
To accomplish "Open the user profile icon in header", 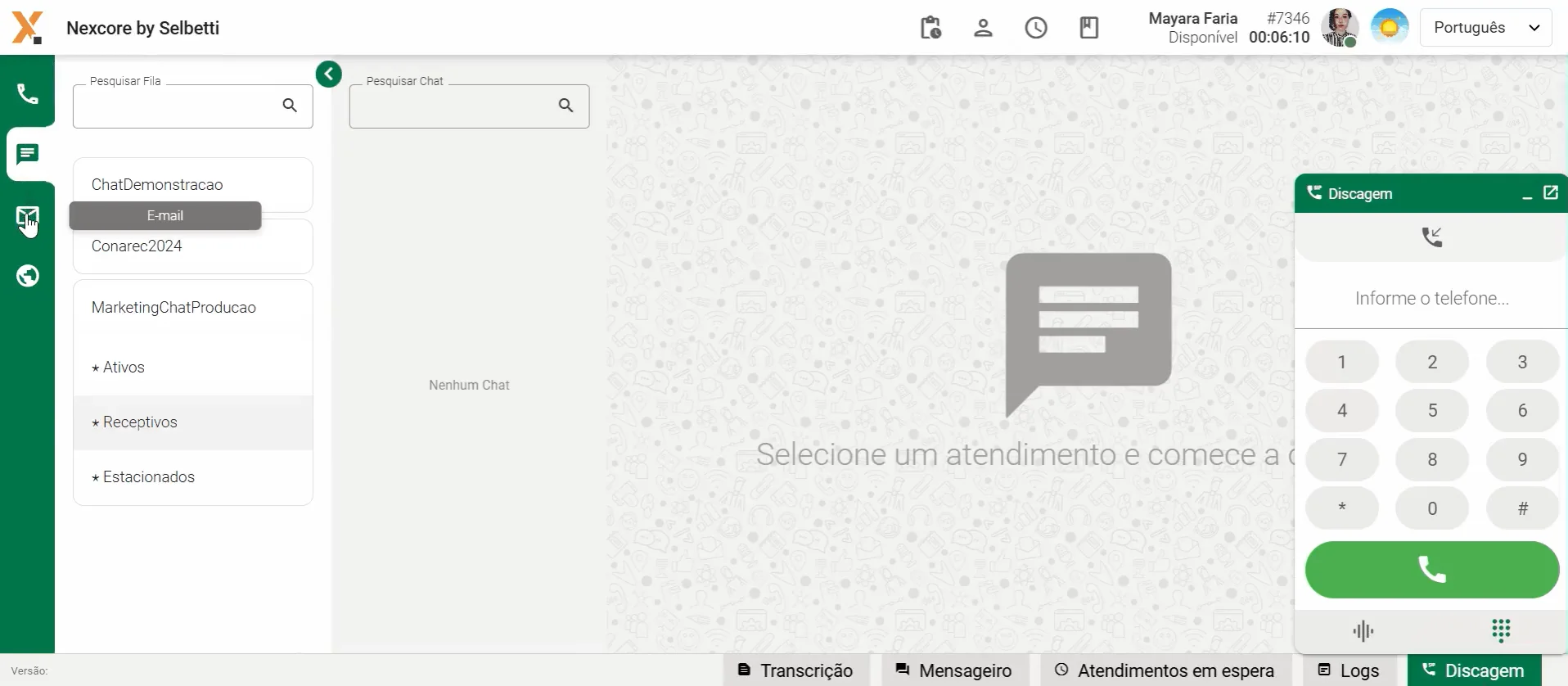I will [983, 28].
